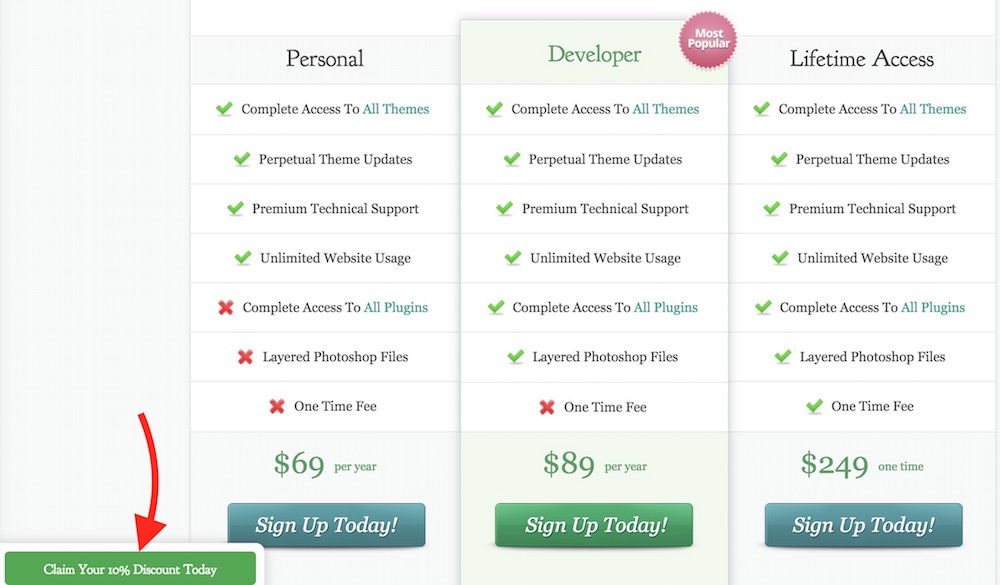Click green check beside Personal Perpetual Theme Updates

[x=241, y=159]
